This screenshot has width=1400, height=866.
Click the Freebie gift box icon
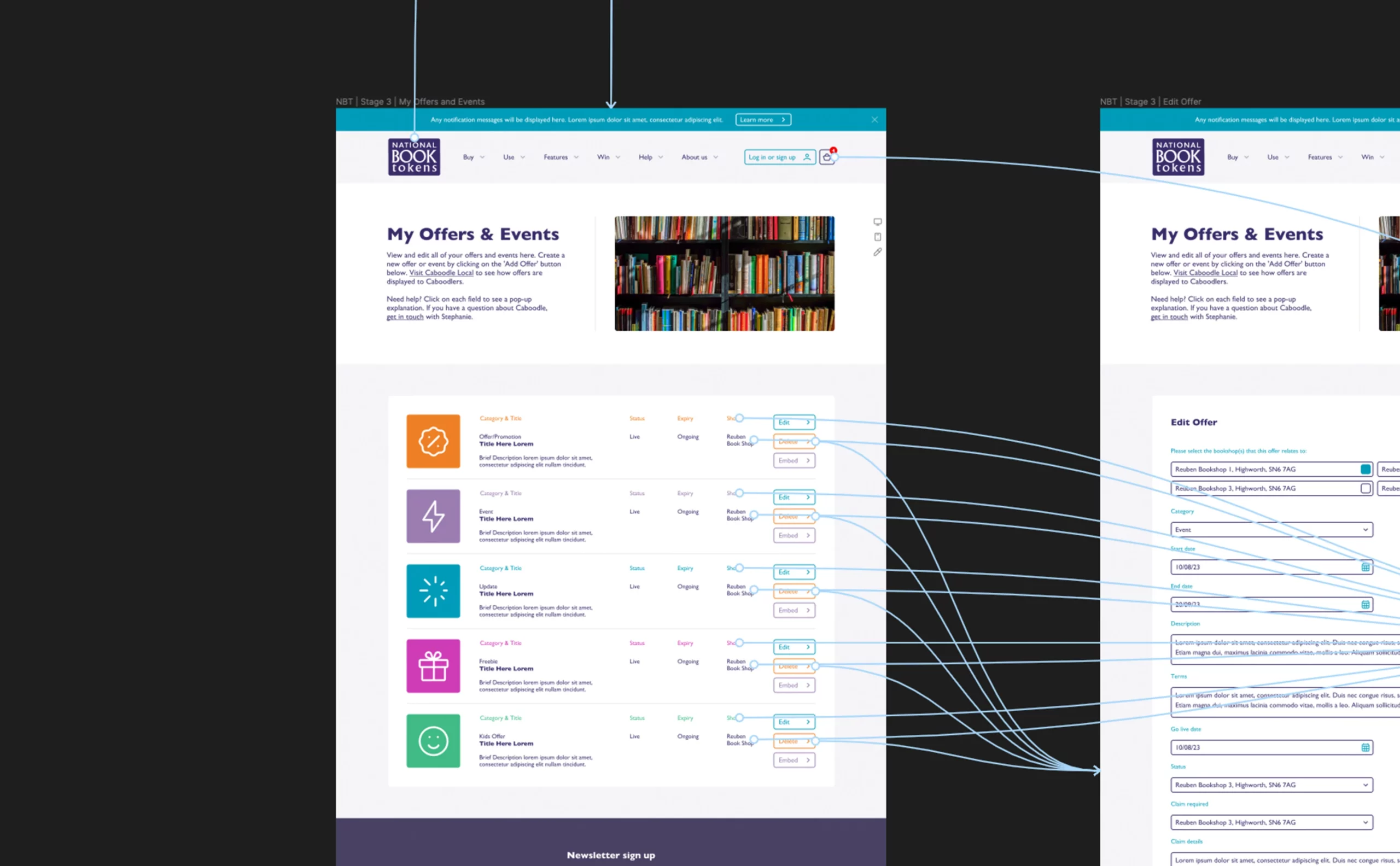point(432,665)
